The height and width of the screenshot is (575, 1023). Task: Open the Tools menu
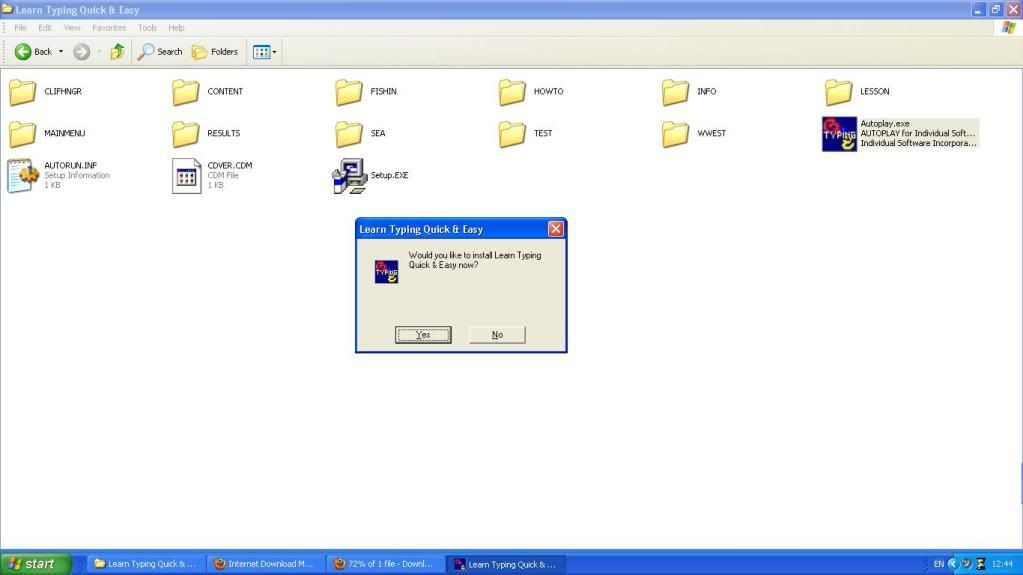[147, 27]
